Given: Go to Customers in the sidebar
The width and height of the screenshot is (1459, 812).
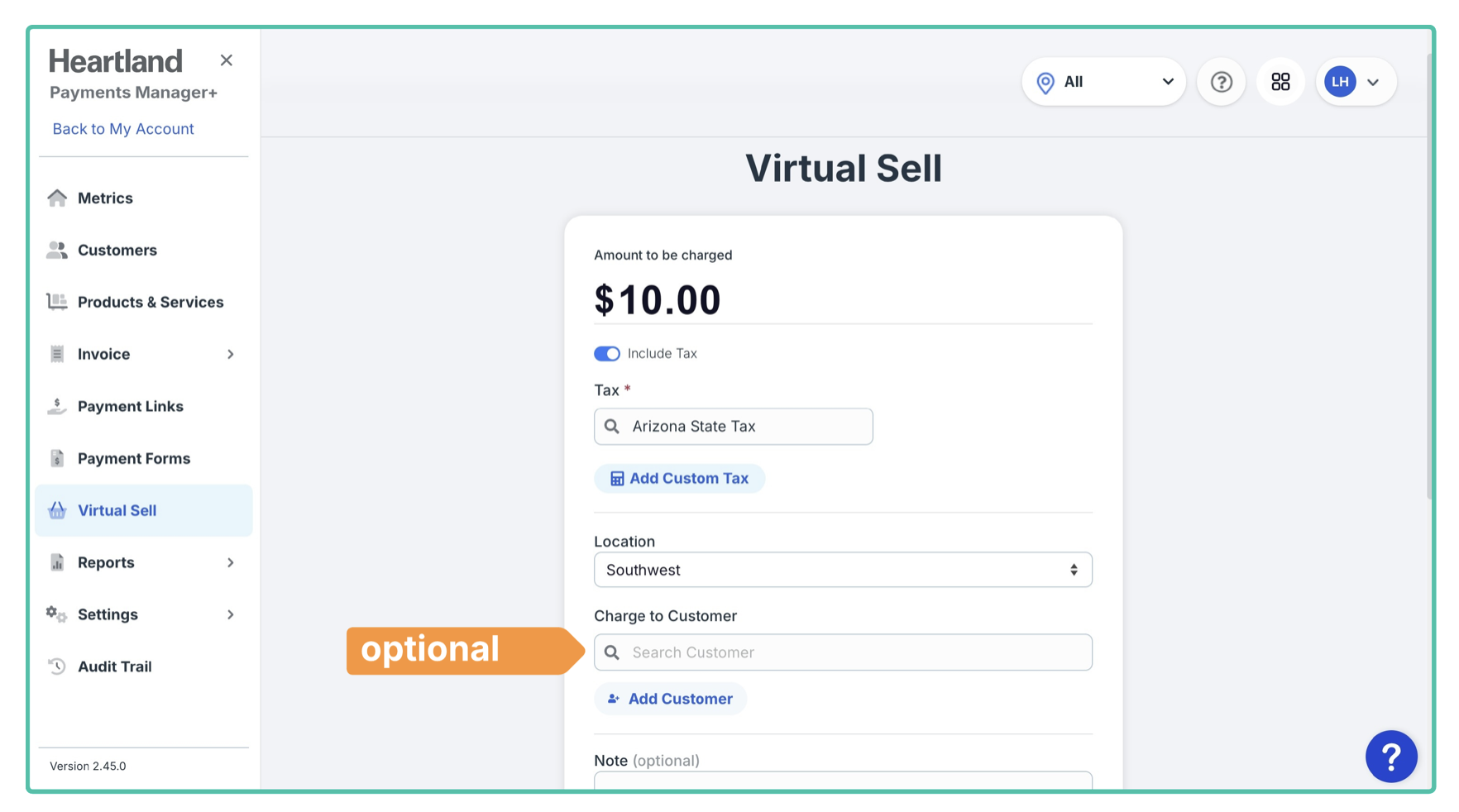Looking at the screenshot, I should click(x=117, y=250).
